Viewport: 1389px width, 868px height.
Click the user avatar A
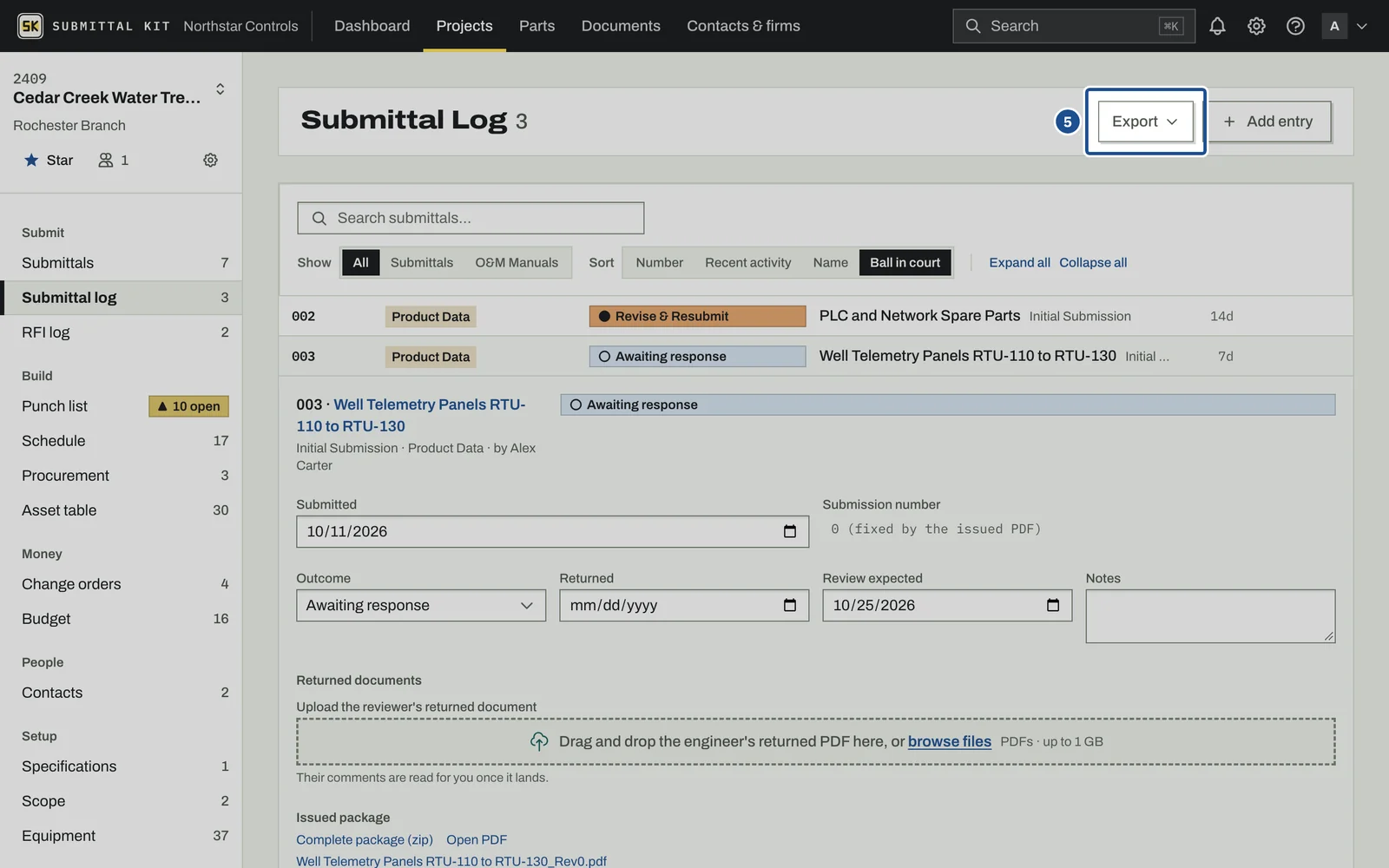(1334, 26)
